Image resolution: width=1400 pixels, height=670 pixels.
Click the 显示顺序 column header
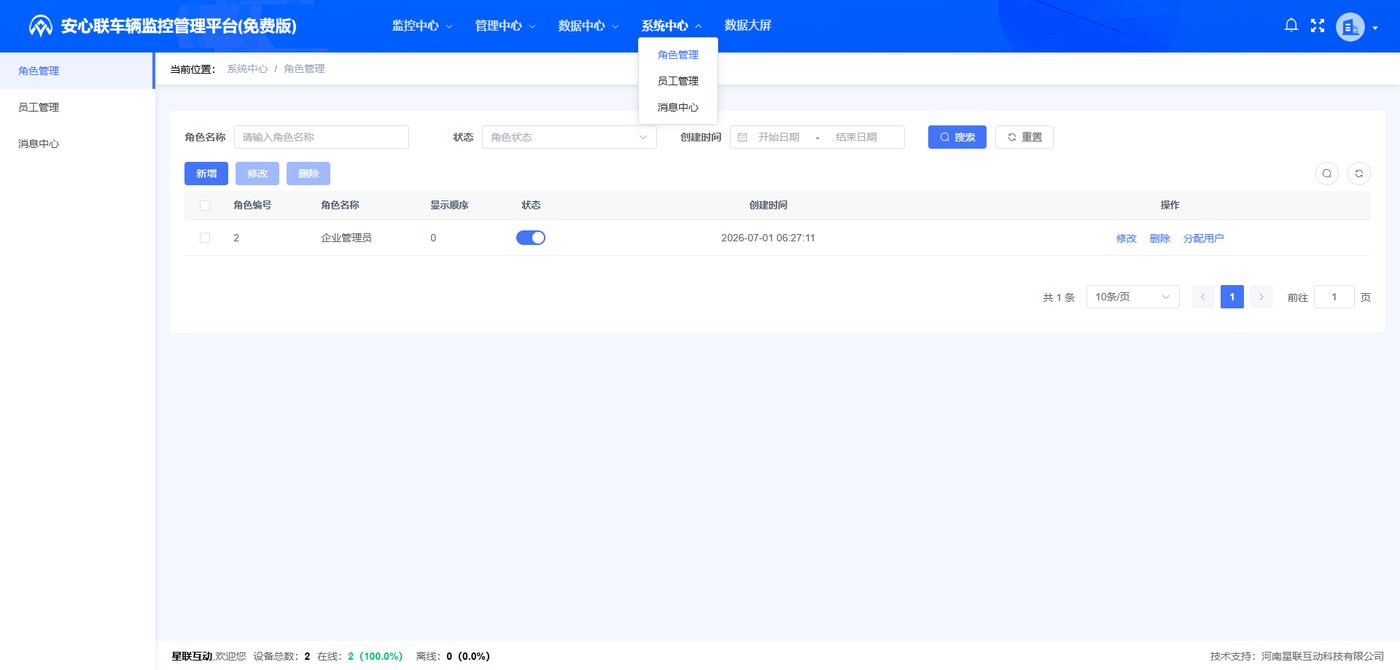pos(449,205)
